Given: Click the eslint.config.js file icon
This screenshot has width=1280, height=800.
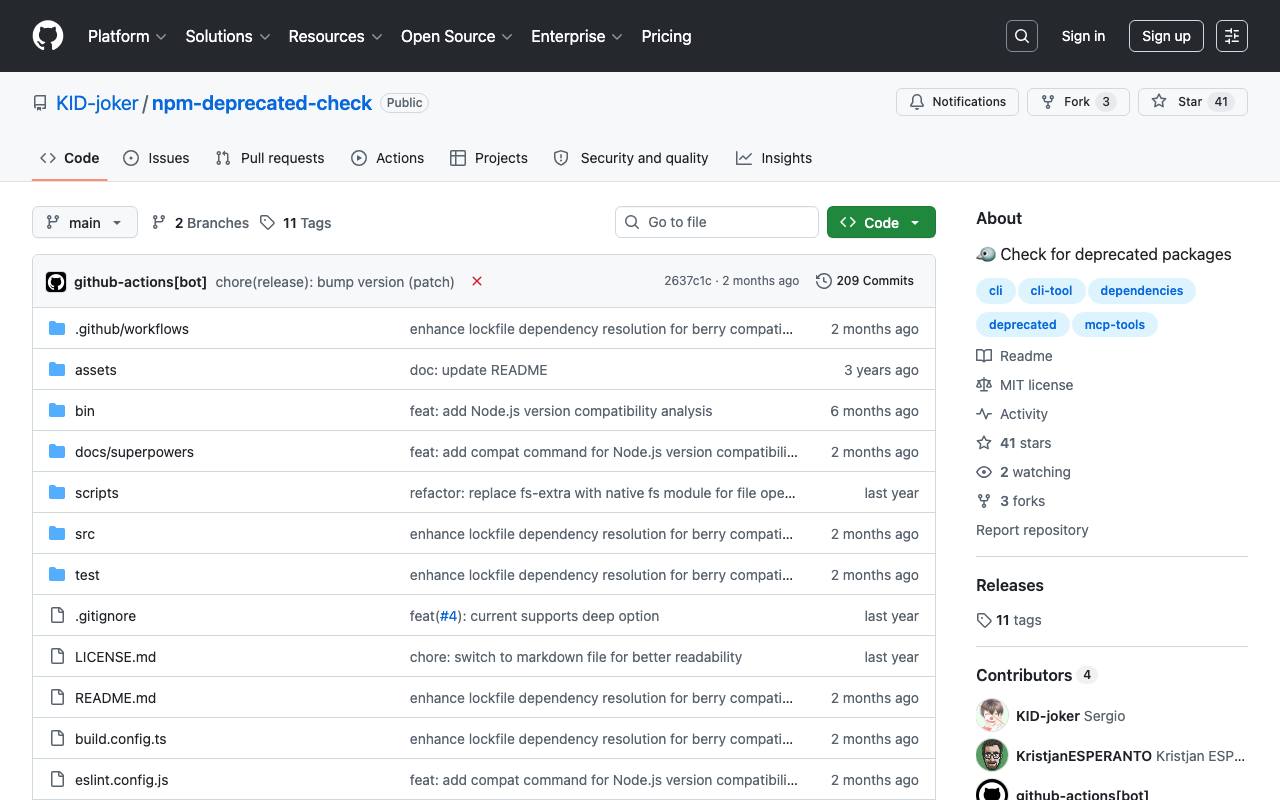Looking at the screenshot, I should pos(57,780).
